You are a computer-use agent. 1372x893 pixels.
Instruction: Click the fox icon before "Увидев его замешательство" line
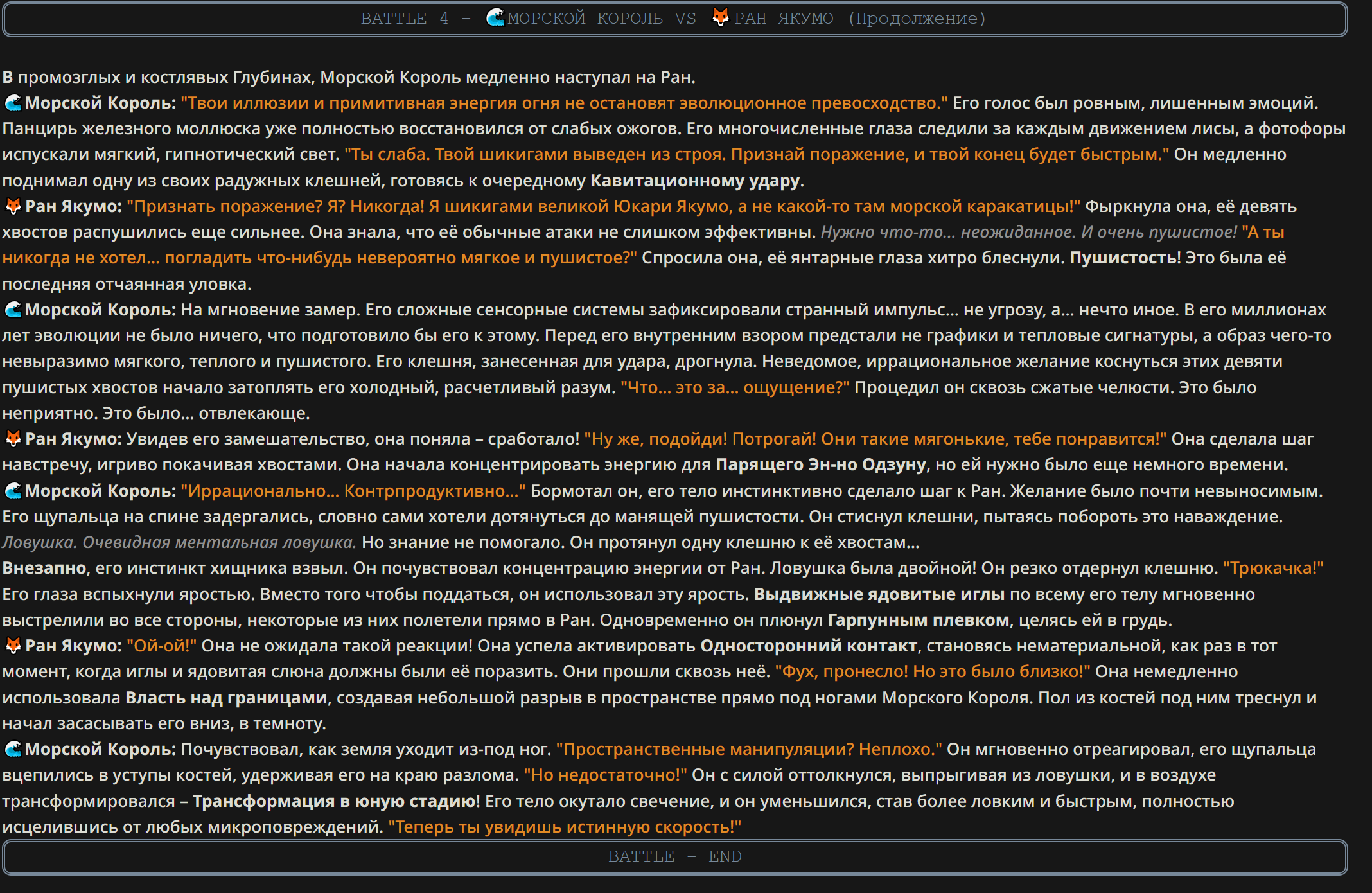[x=13, y=439]
